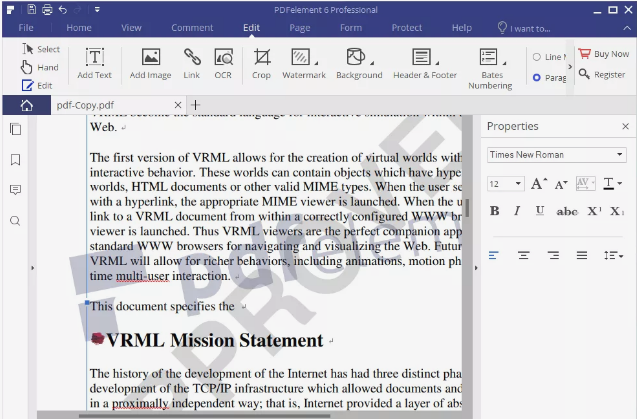This screenshot has width=637, height=419.
Task: Undo the last action
Action: pos(63,9)
